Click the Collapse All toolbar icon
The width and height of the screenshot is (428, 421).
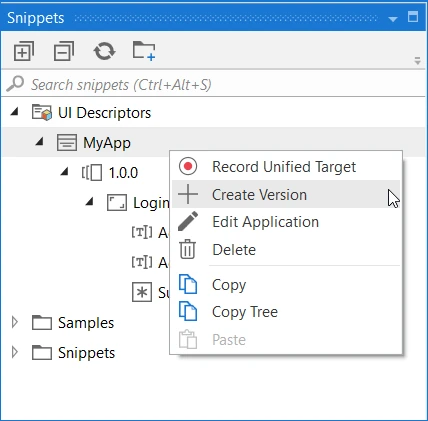pyautogui.click(x=64, y=51)
